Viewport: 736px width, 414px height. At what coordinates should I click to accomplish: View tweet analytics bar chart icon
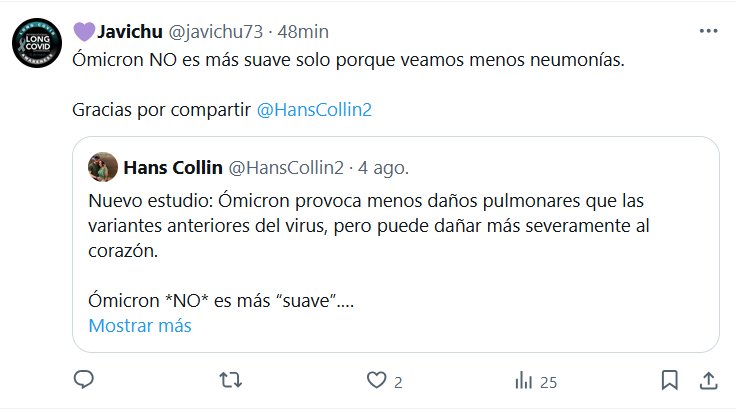pyautogui.click(x=523, y=380)
